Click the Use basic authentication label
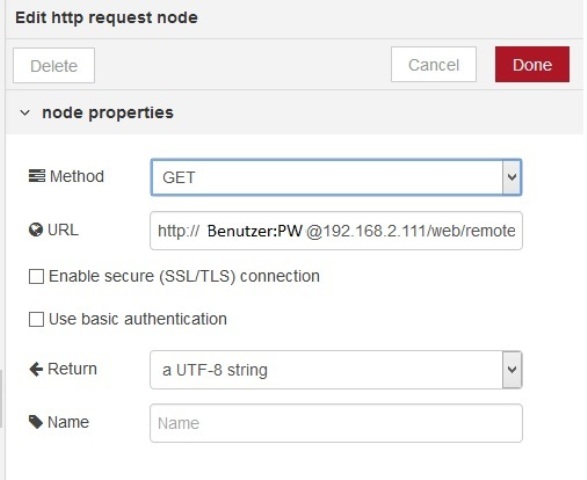 (138, 319)
